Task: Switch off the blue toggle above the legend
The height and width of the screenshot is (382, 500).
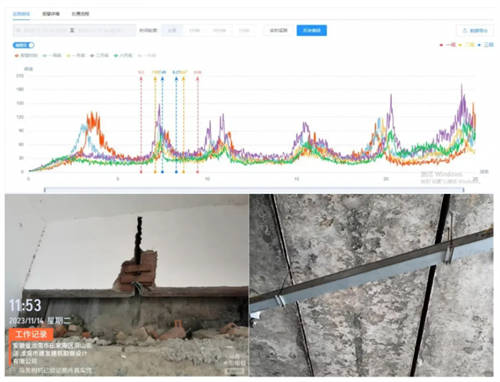Action: coord(23,45)
